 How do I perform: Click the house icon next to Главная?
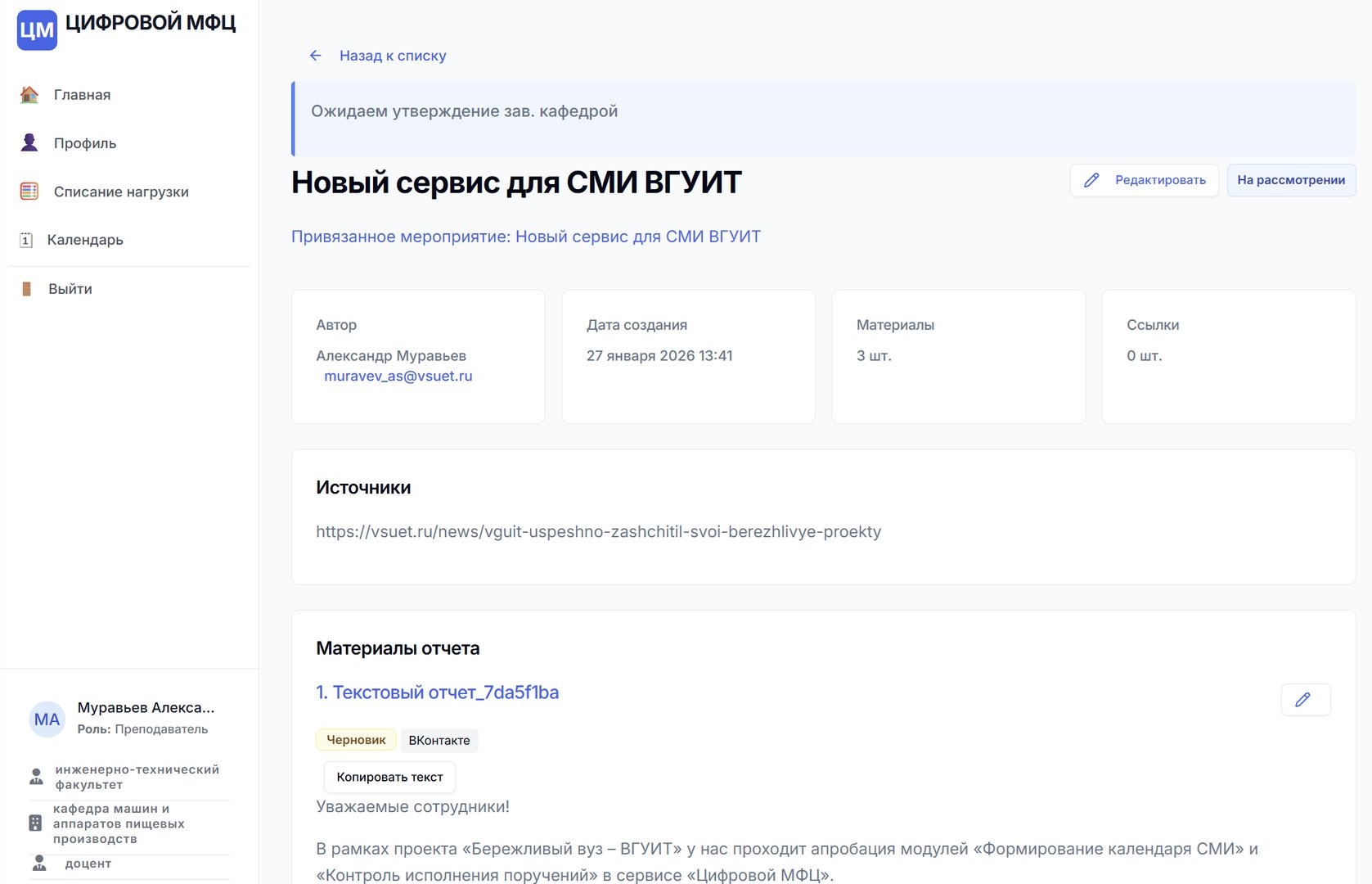[29, 95]
